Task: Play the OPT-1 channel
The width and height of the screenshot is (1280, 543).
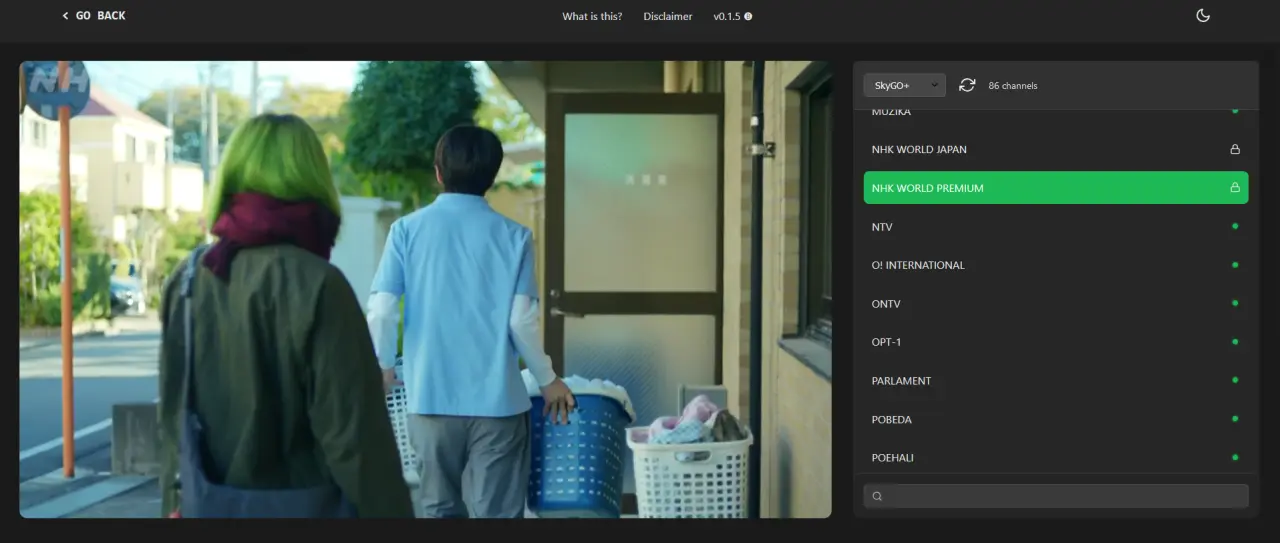Action: (x=1056, y=342)
